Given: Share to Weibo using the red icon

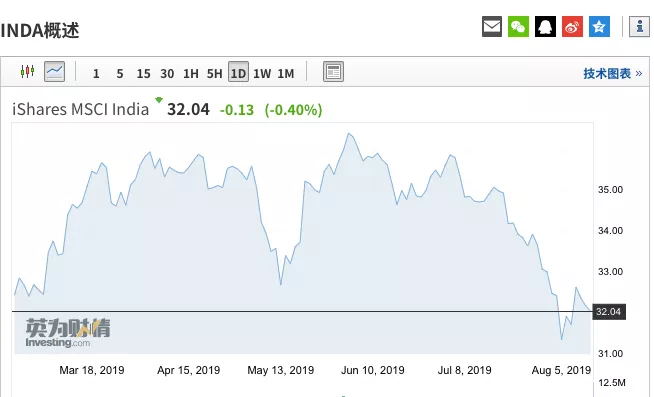Looking at the screenshot, I should tap(572, 27).
